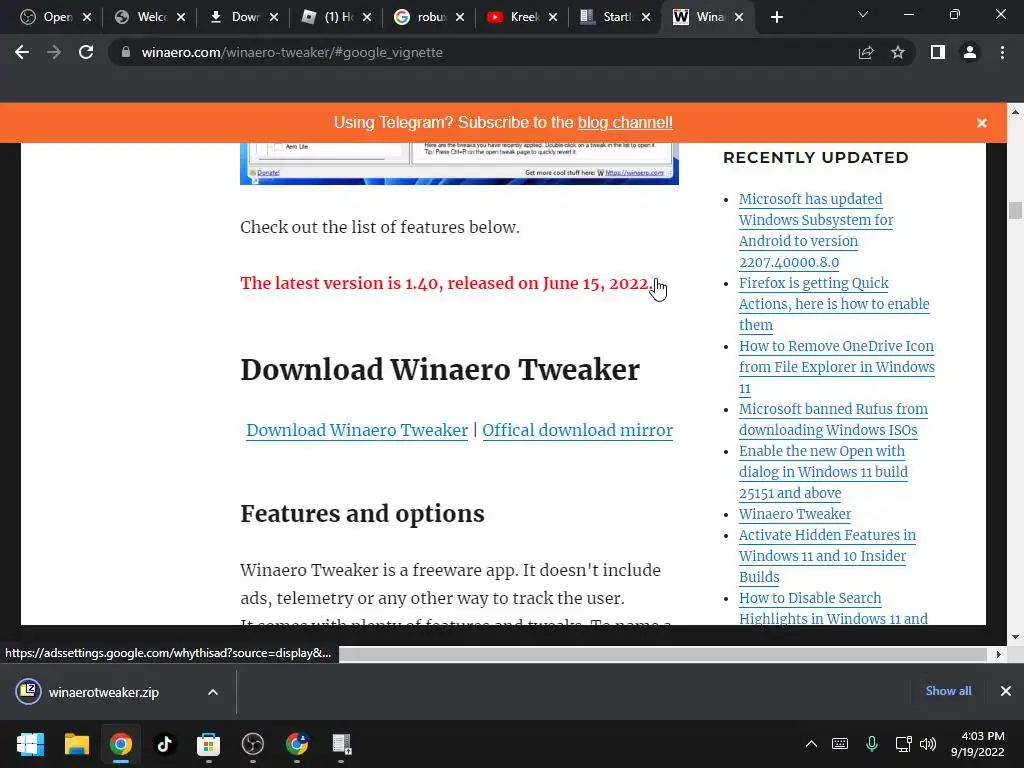
Task: Open the blog channel link in banner
Action: coord(625,122)
